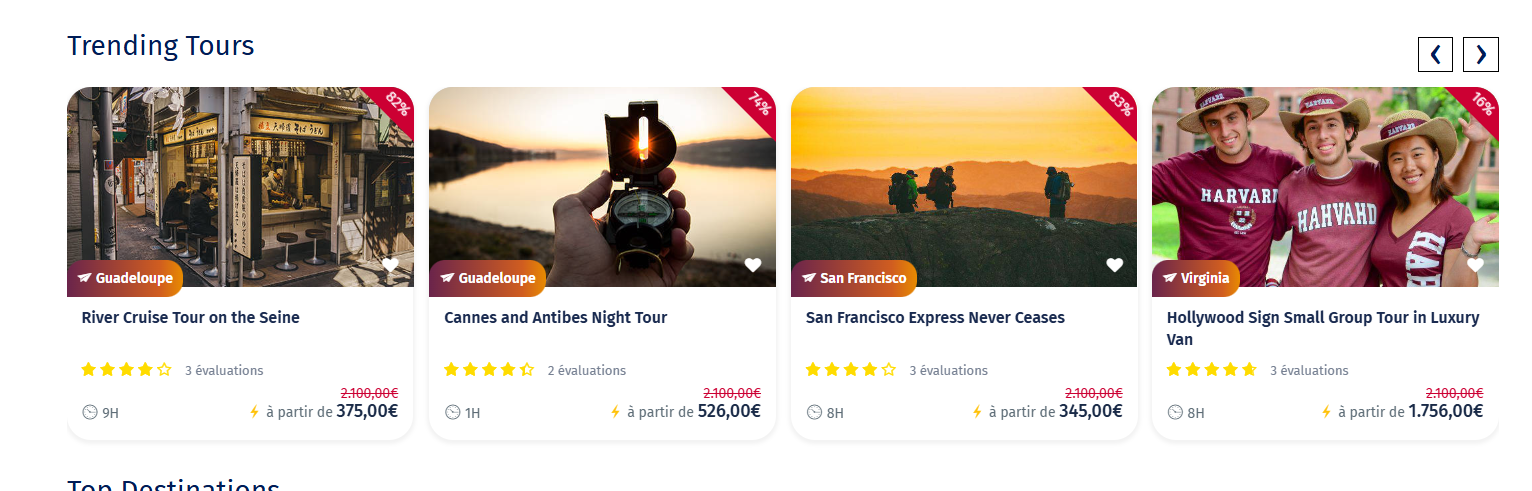Click star rating on River Cruise Tour
The height and width of the screenshot is (491, 1532).
coord(126,370)
